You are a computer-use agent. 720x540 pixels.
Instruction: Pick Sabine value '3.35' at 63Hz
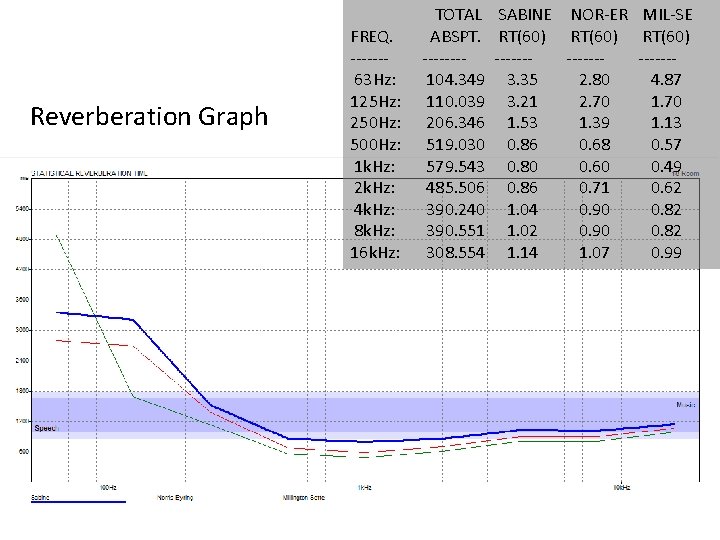[x=522, y=79]
